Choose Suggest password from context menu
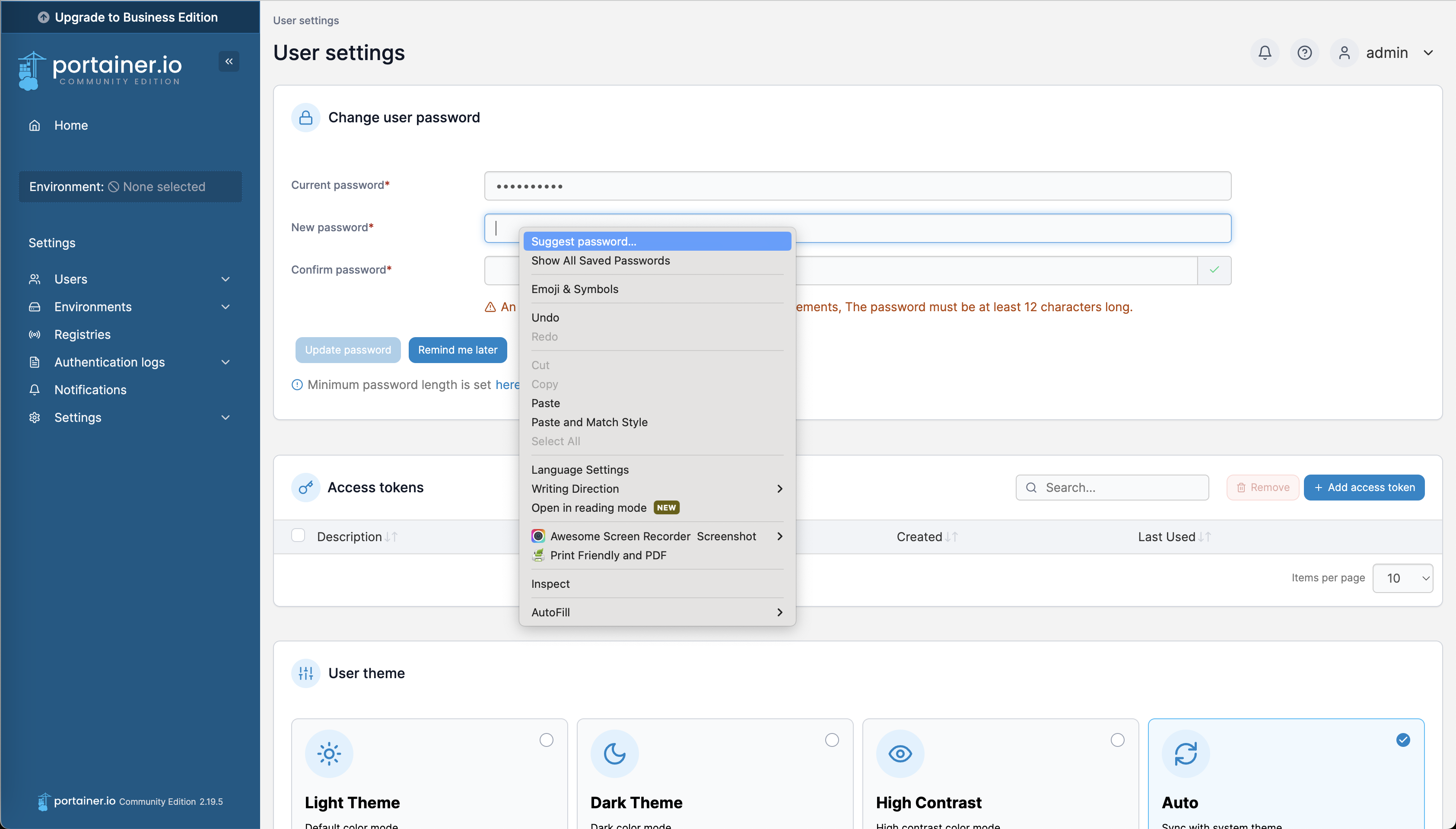The height and width of the screenshot is (829, 1456). (657, 242)
